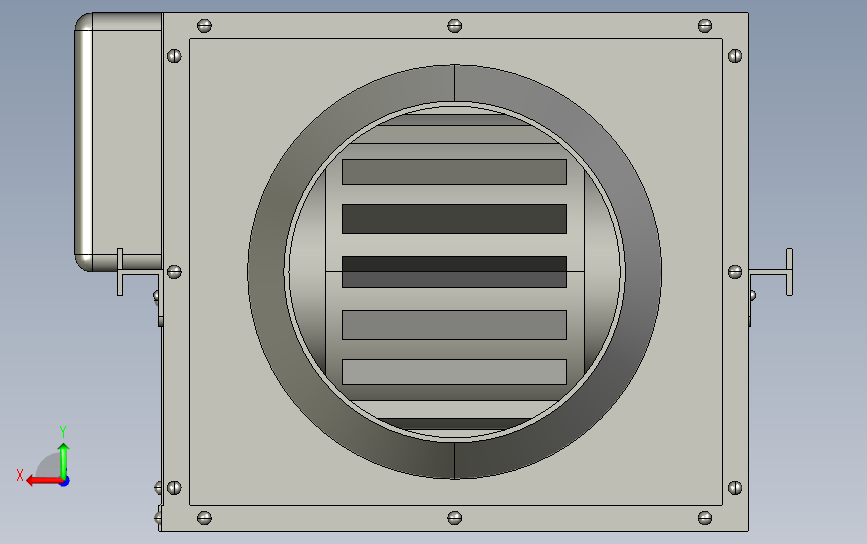Pick the rounded motor housing box at upper left
Image resolution: width=867 pixels, height=544 pixels.
[x=118, y=142]
